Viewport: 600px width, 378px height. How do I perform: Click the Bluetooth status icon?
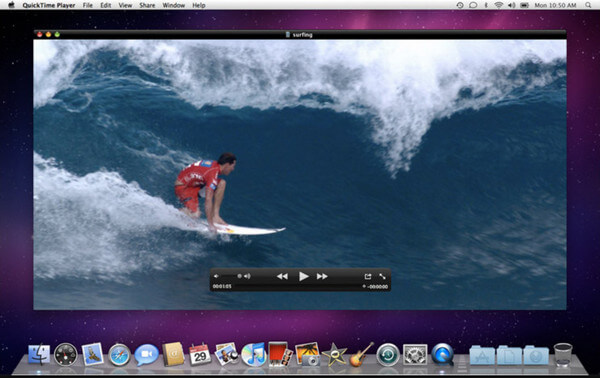(486, 5)
